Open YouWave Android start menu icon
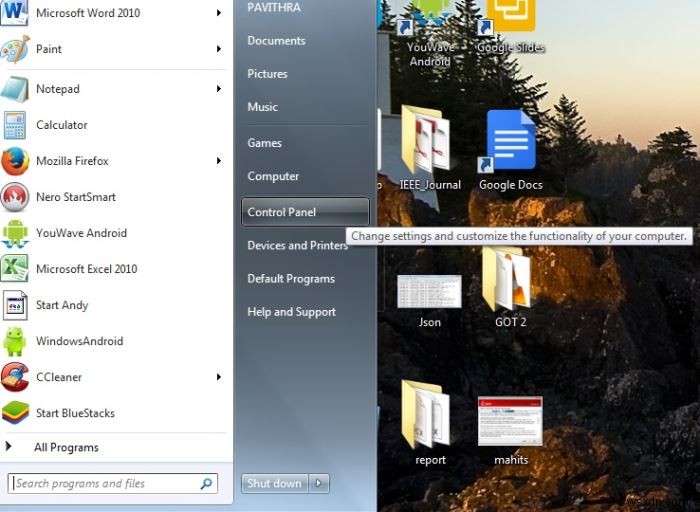Viewport: 700px width, 512px height. [x=15, y=233]
